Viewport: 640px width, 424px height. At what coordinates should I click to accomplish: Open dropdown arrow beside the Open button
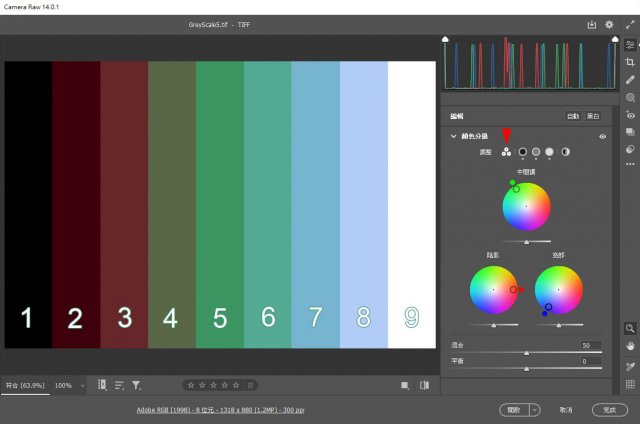click(536, 410)
